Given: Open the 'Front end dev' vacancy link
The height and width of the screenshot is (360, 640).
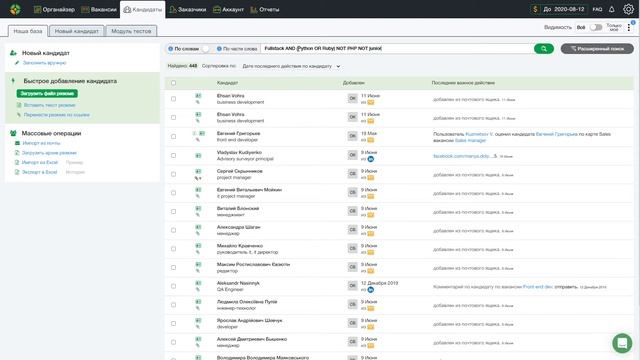Looking at the screenshot, I should (538, 287).
